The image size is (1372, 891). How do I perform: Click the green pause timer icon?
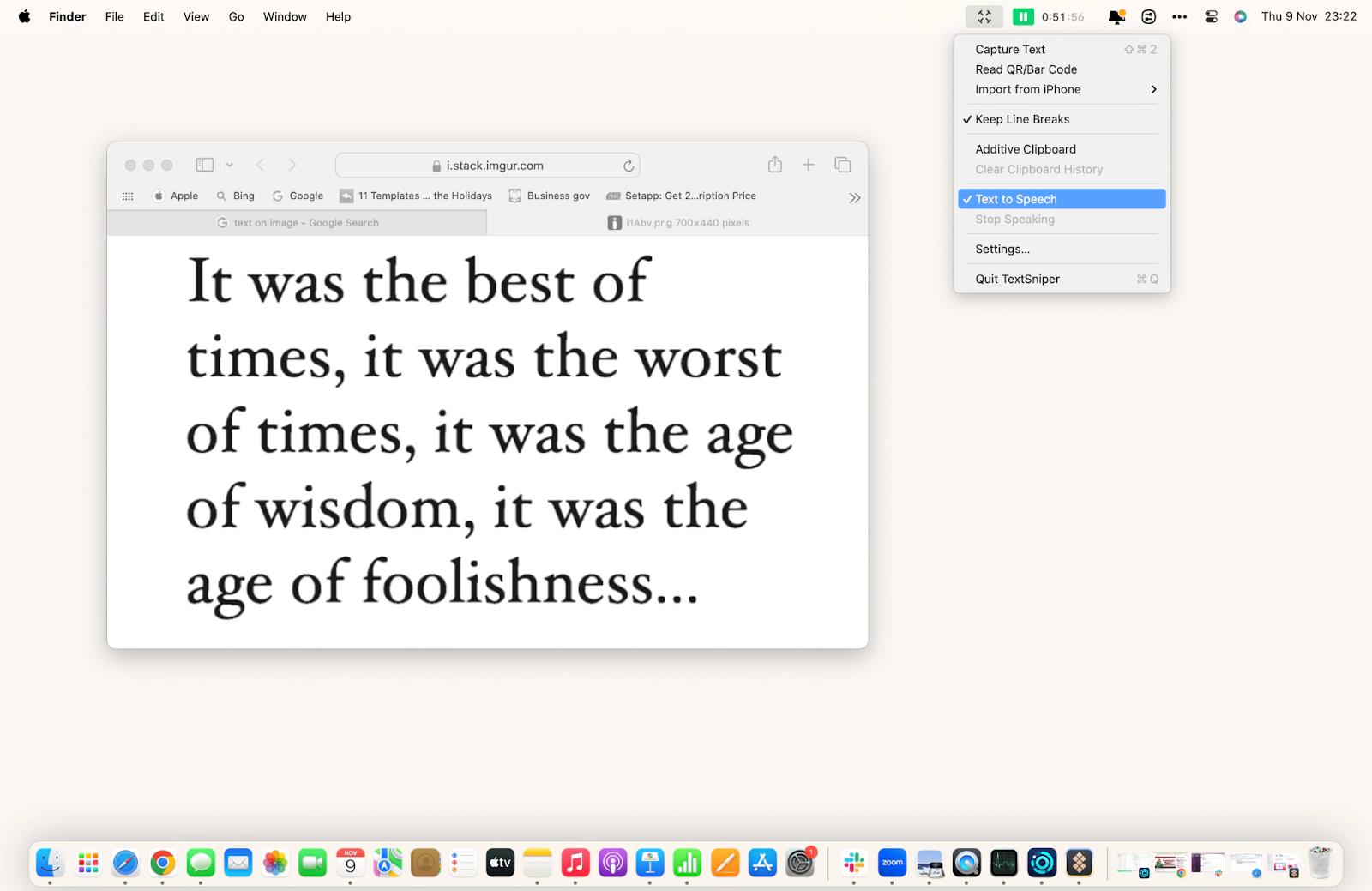(x=1023, y=16)
